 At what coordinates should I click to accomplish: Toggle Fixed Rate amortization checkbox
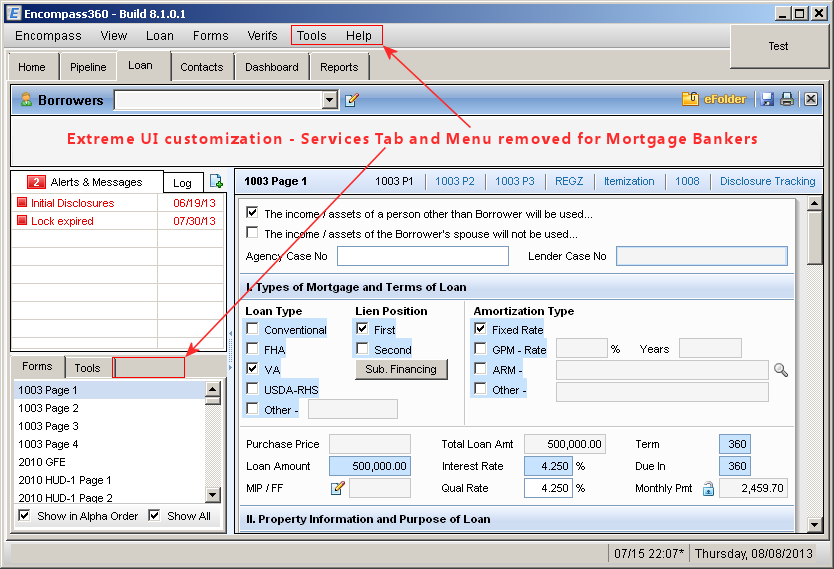pyautogui.click(x=480, y=329)
